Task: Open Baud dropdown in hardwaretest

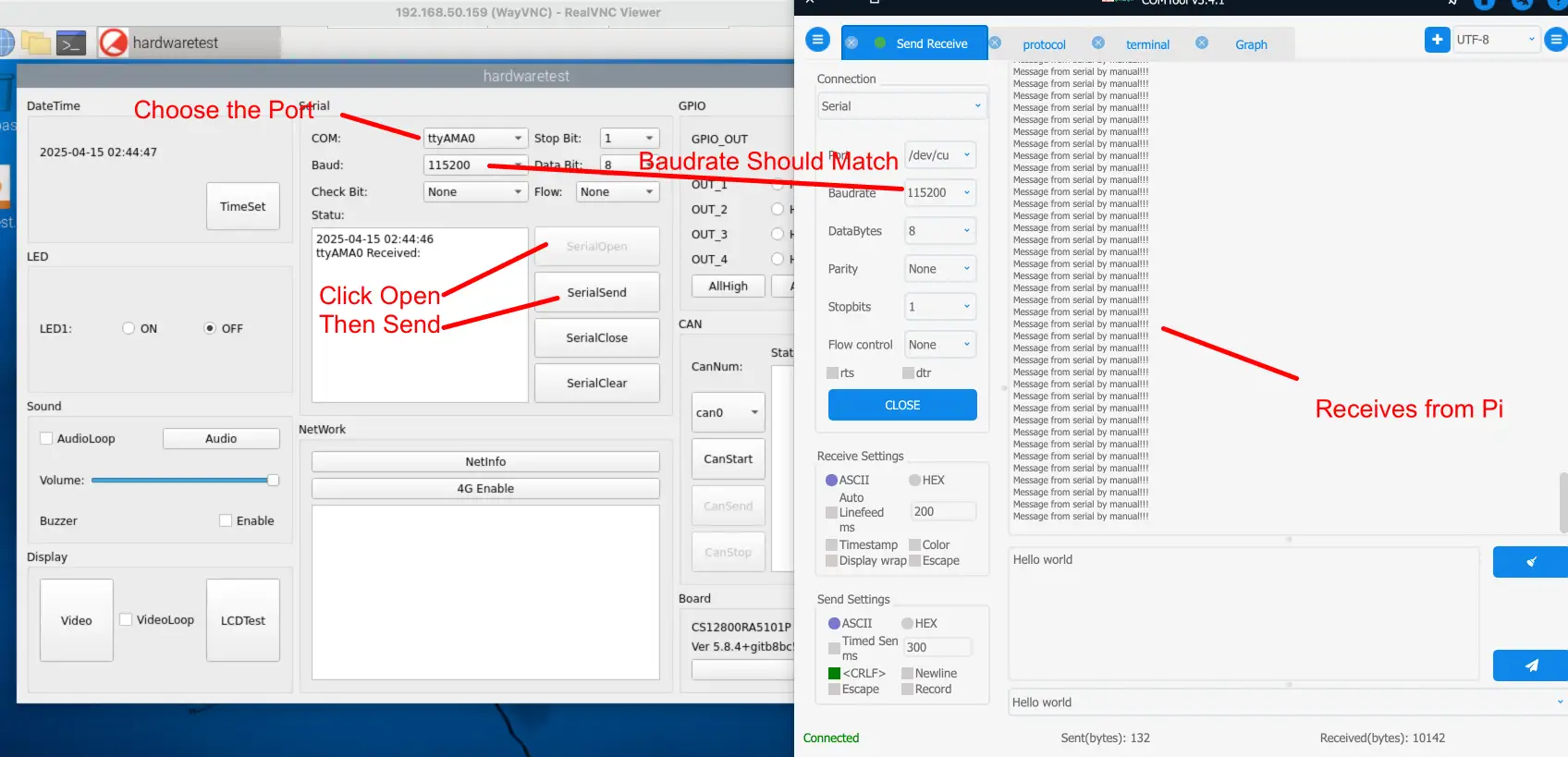Action: (475, 165)
